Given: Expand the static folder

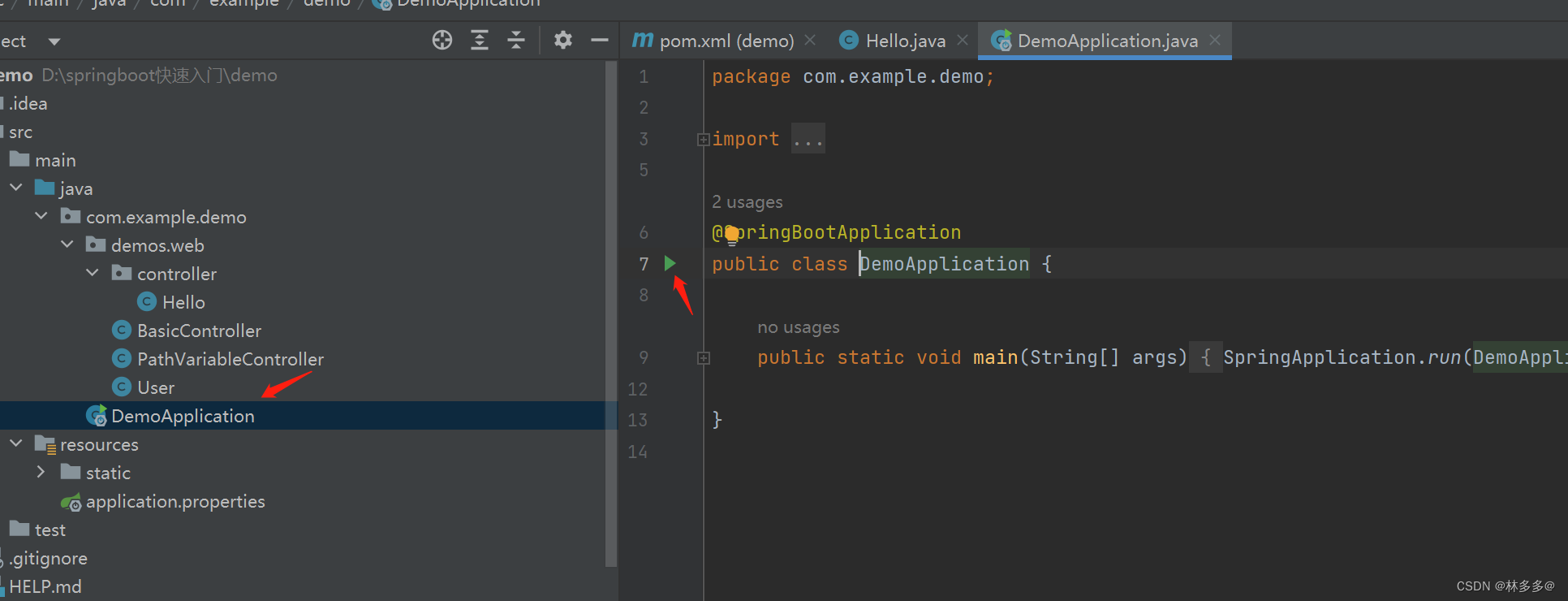Looking at the screenshot, I should coord(41,473).
